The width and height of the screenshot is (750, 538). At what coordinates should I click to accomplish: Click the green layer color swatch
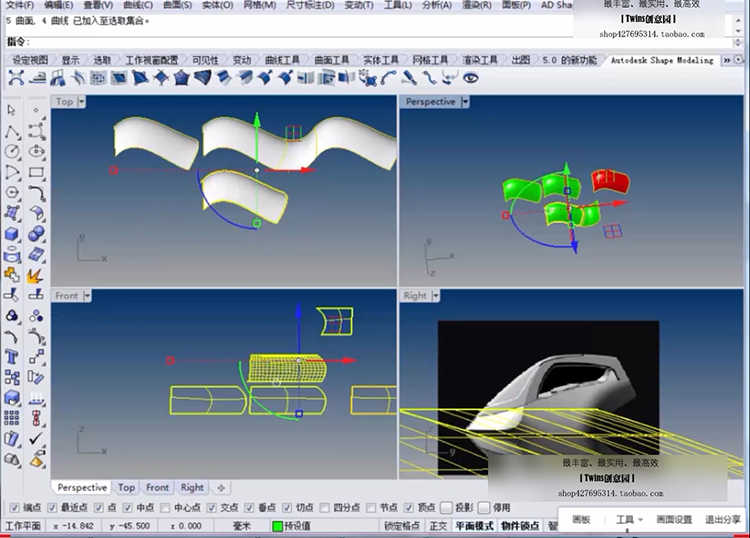[278, 526]
